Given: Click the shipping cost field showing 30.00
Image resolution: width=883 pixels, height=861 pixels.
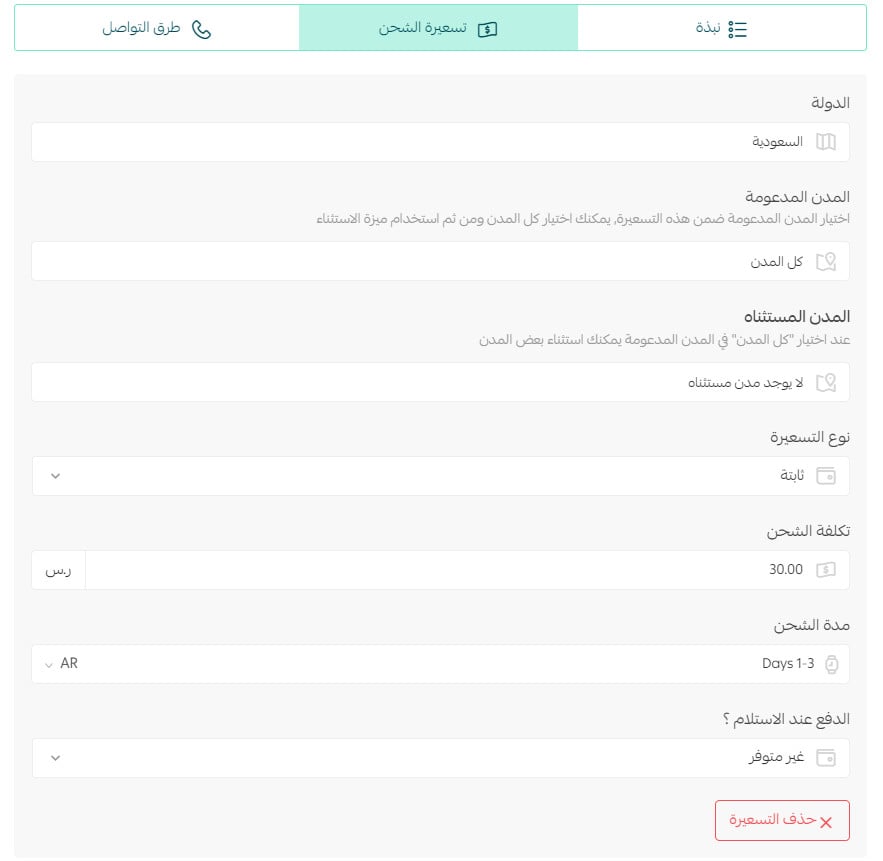Looking at the screenshot, I should 467,570.
